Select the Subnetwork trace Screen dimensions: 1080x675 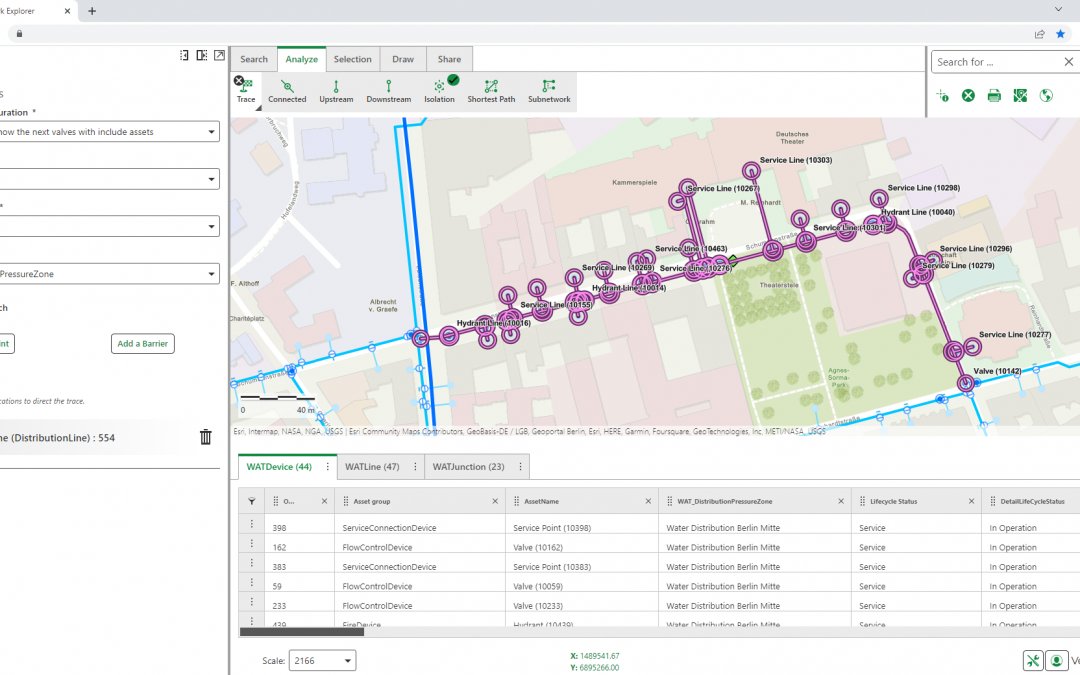(x=549, y=90)
